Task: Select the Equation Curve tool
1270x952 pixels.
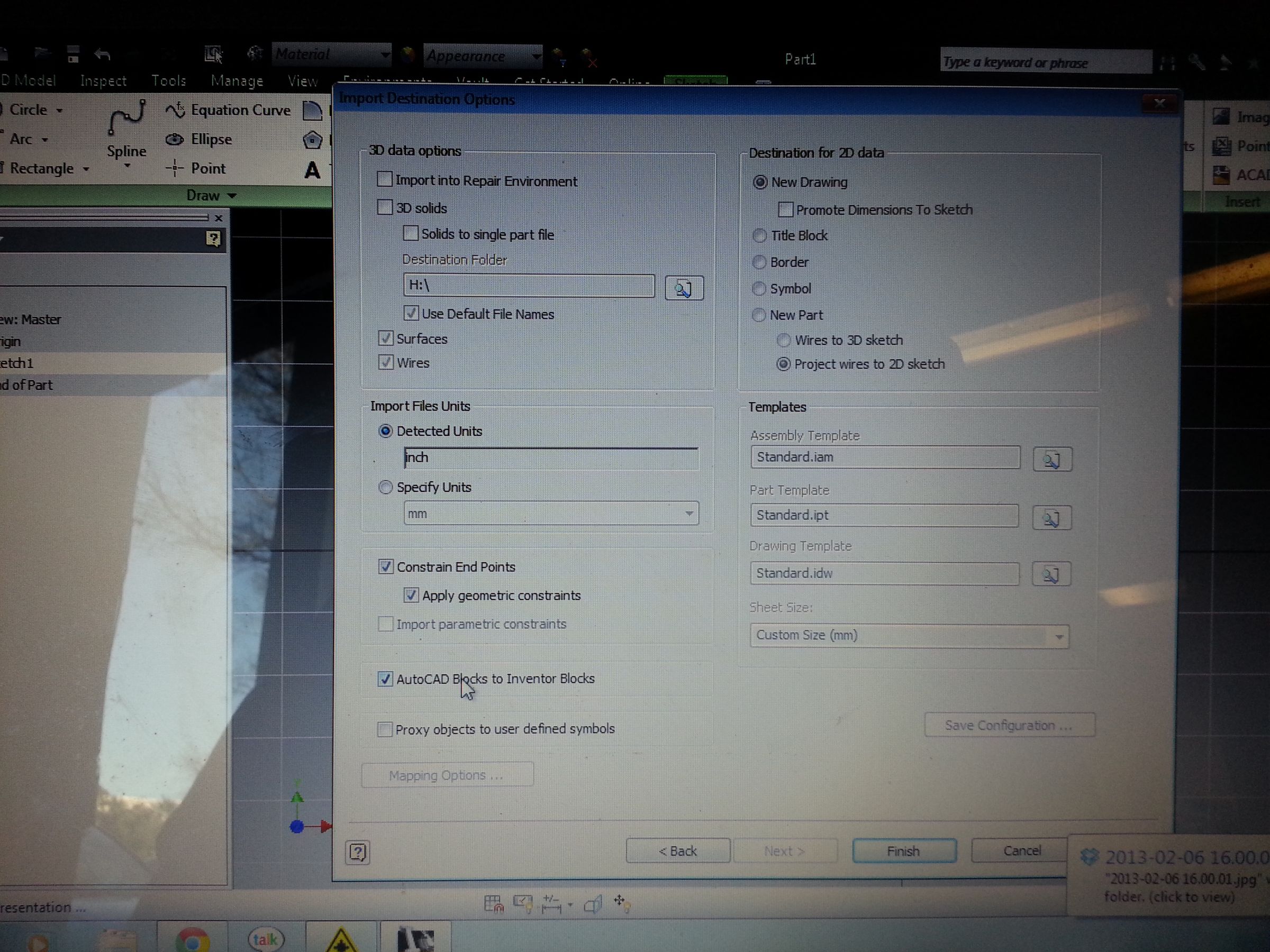Action: click(239, 109)
